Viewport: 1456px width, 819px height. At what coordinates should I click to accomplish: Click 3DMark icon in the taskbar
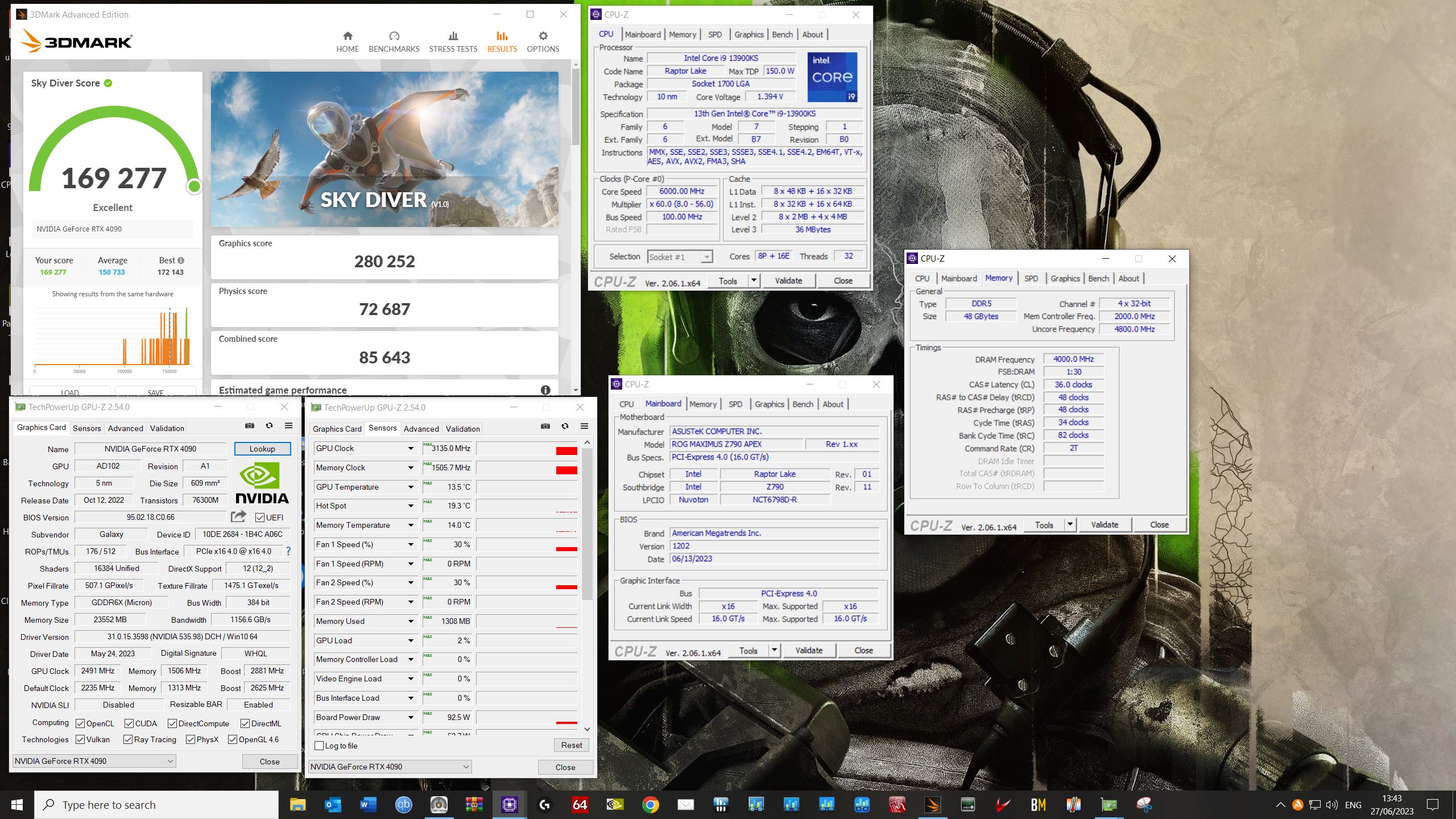tap(932, 804)
